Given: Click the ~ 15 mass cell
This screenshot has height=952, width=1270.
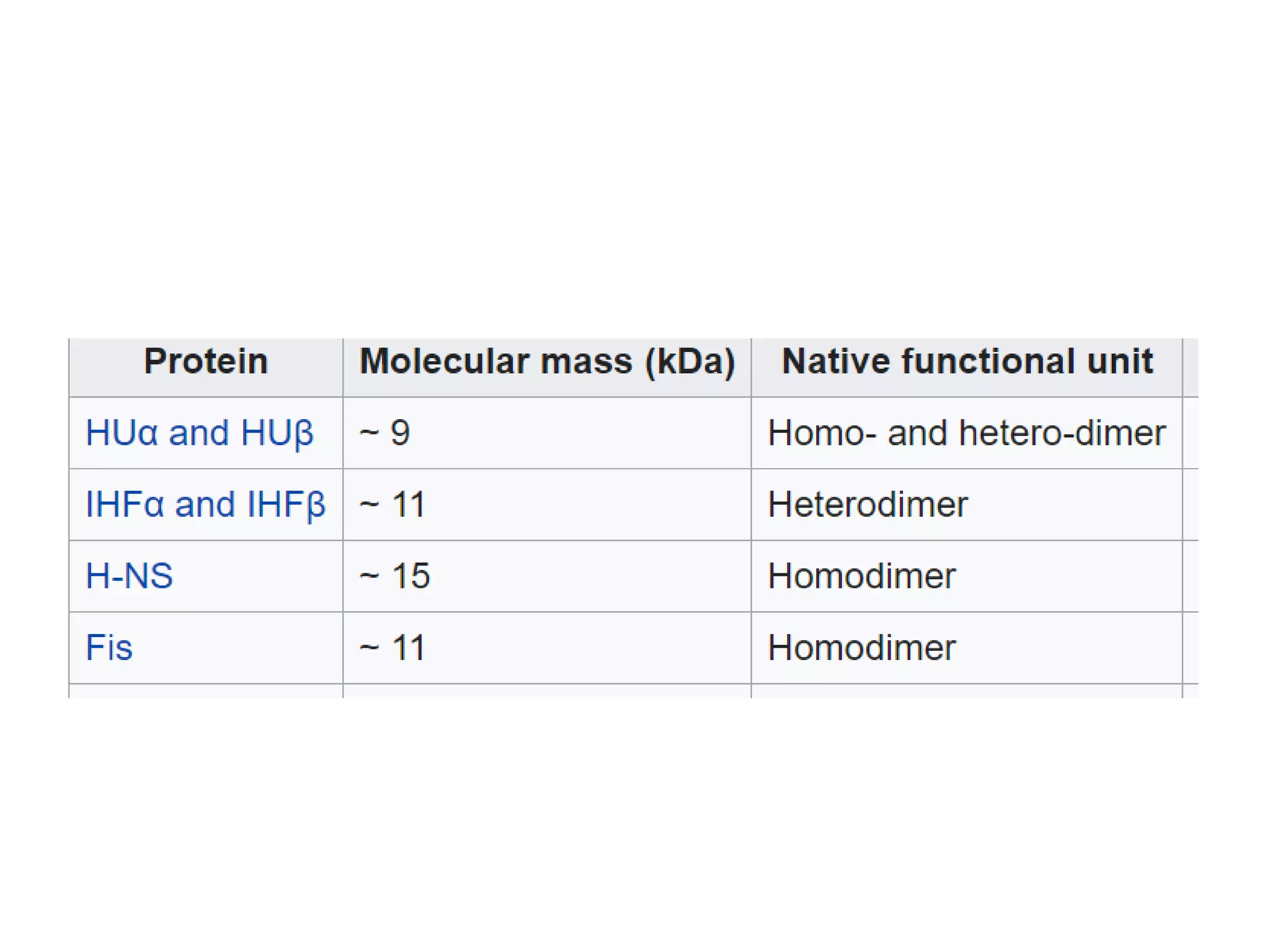Looking at the screenshot, I should pyautogui.click(x=394, y=576).
